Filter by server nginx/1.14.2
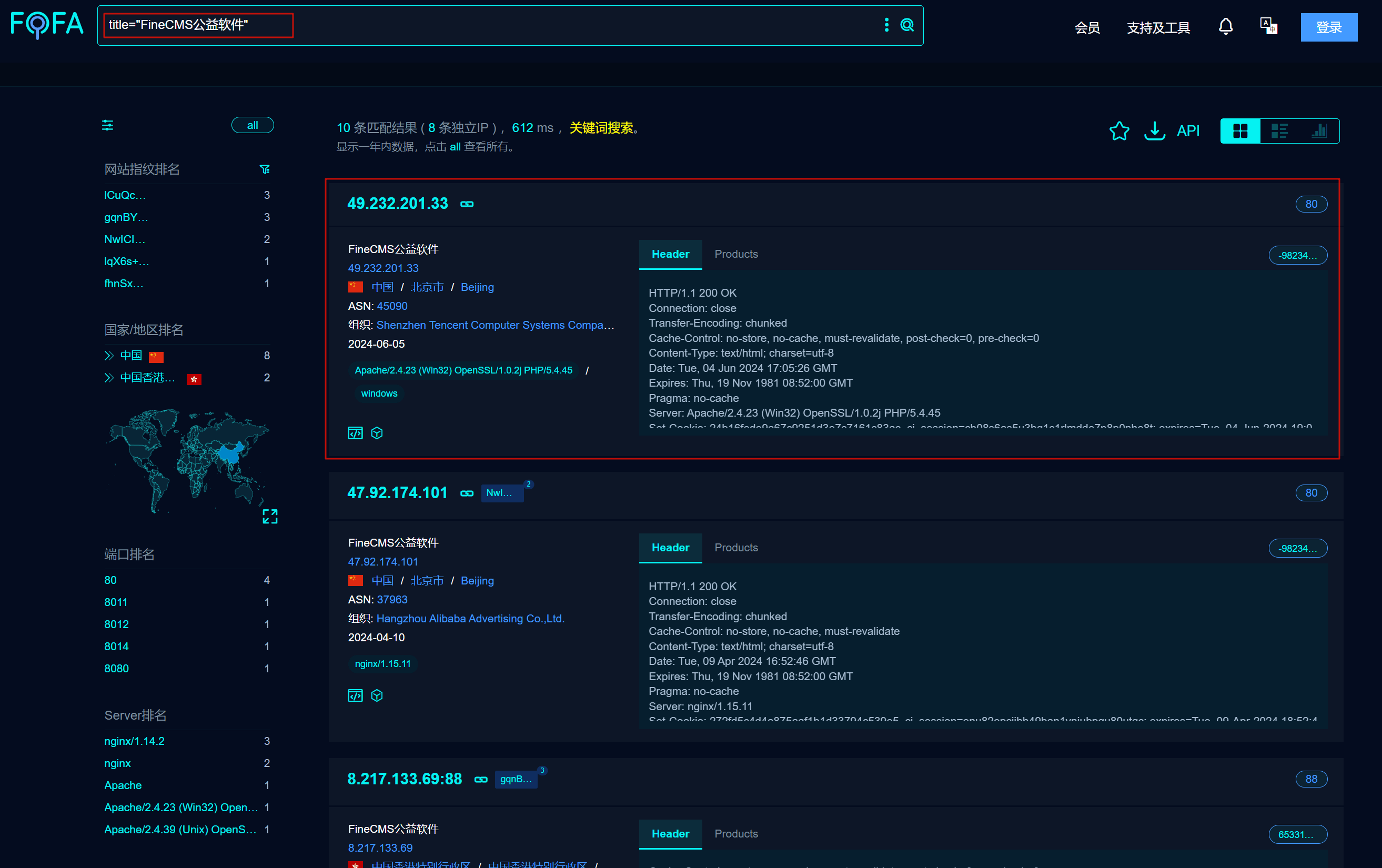1382x868 pixels. click(x=134, y=741)
